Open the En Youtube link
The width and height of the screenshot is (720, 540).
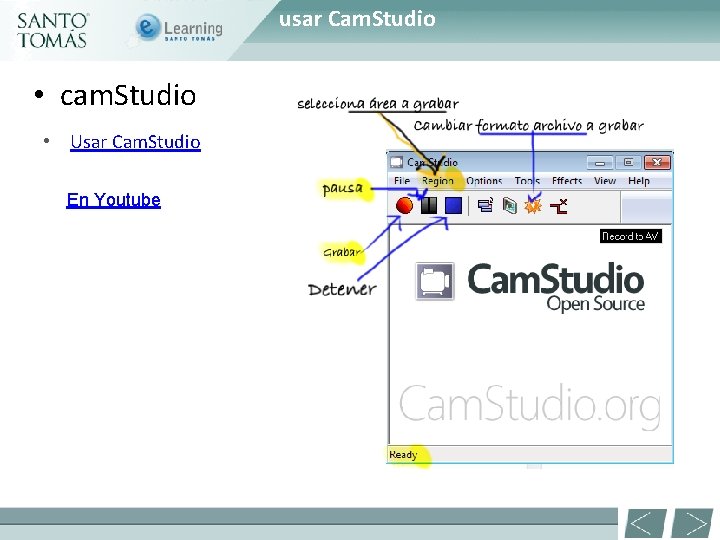pyautogui.click(x=113, y=200)
